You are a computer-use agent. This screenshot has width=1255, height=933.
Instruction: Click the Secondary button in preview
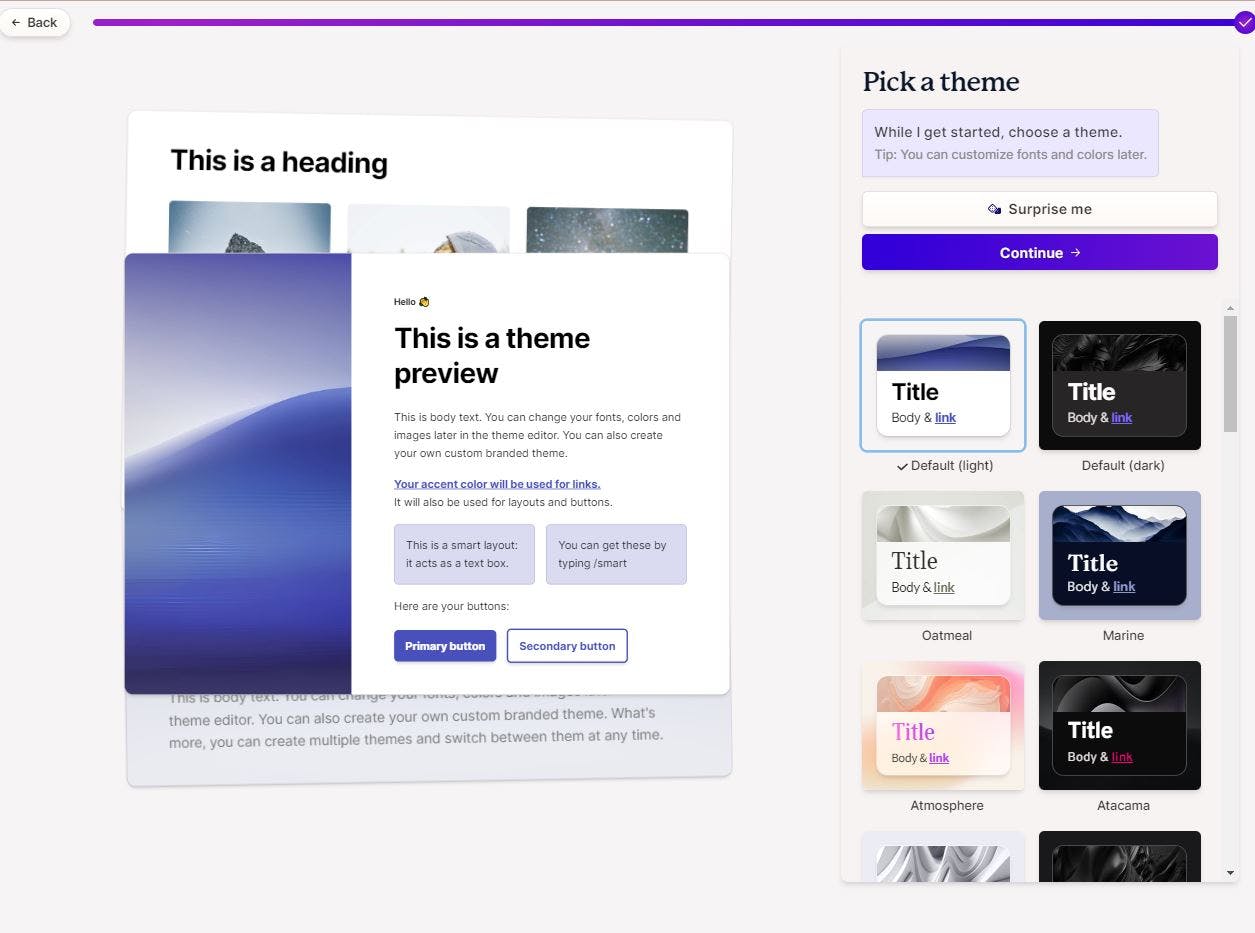(567, 646)
